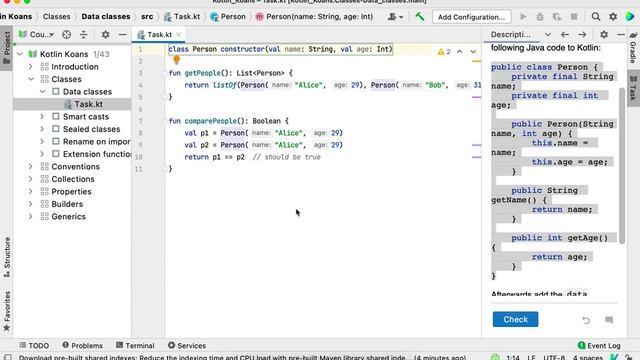
Task: Expand the Sealed classes lesson
Action: pyautogui.click(x=42, y=129)
